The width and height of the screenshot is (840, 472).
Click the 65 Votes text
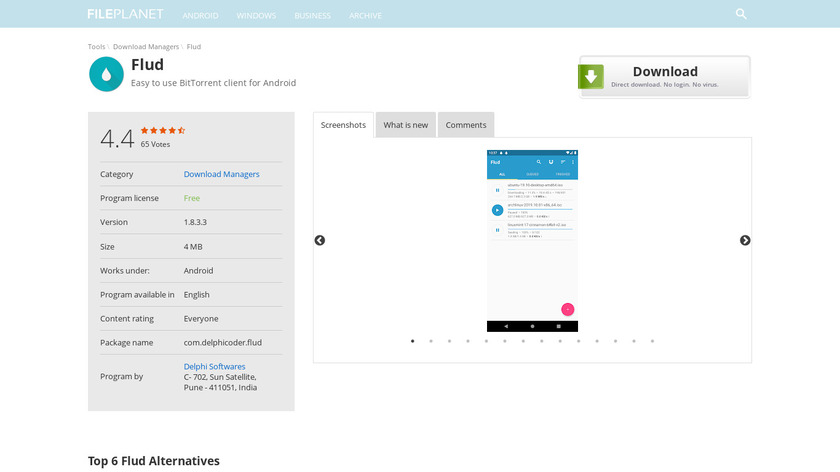pos(155,144)
